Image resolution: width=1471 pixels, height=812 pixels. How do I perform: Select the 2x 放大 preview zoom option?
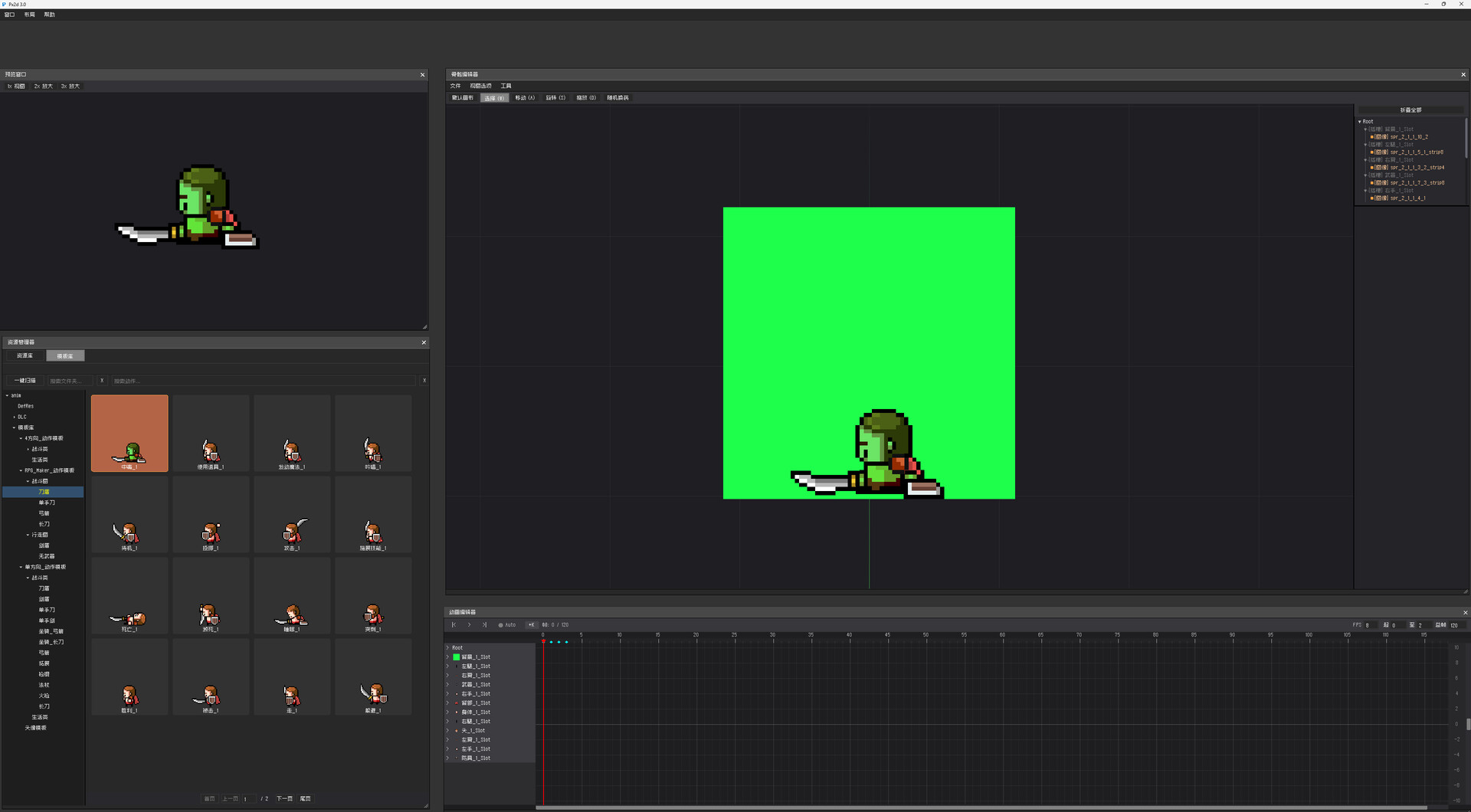[x=44, y=87]
